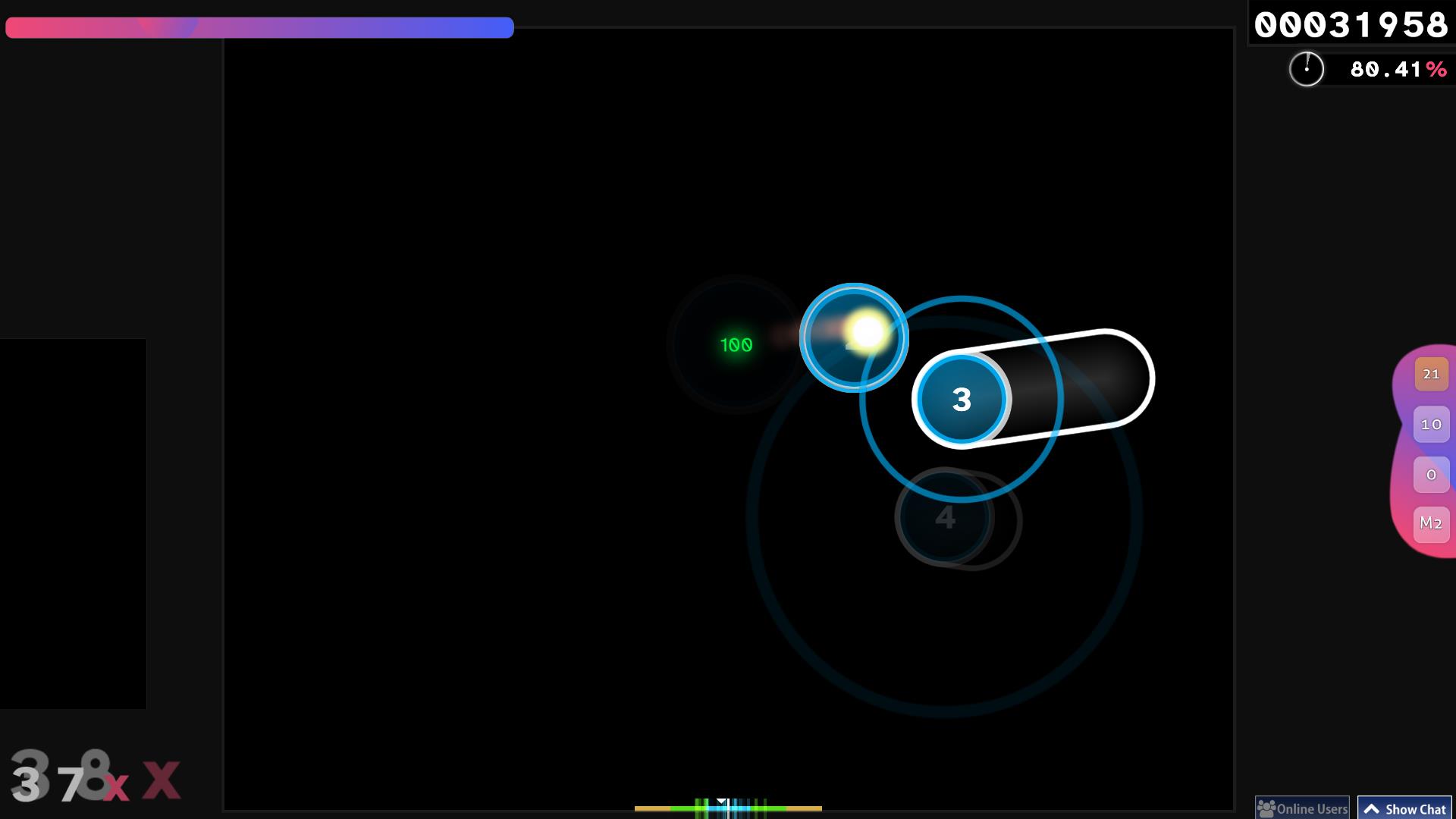This screenshot has height=819, width=1456.
Task: Click the health bar at top
Action: tap(259, 27)
